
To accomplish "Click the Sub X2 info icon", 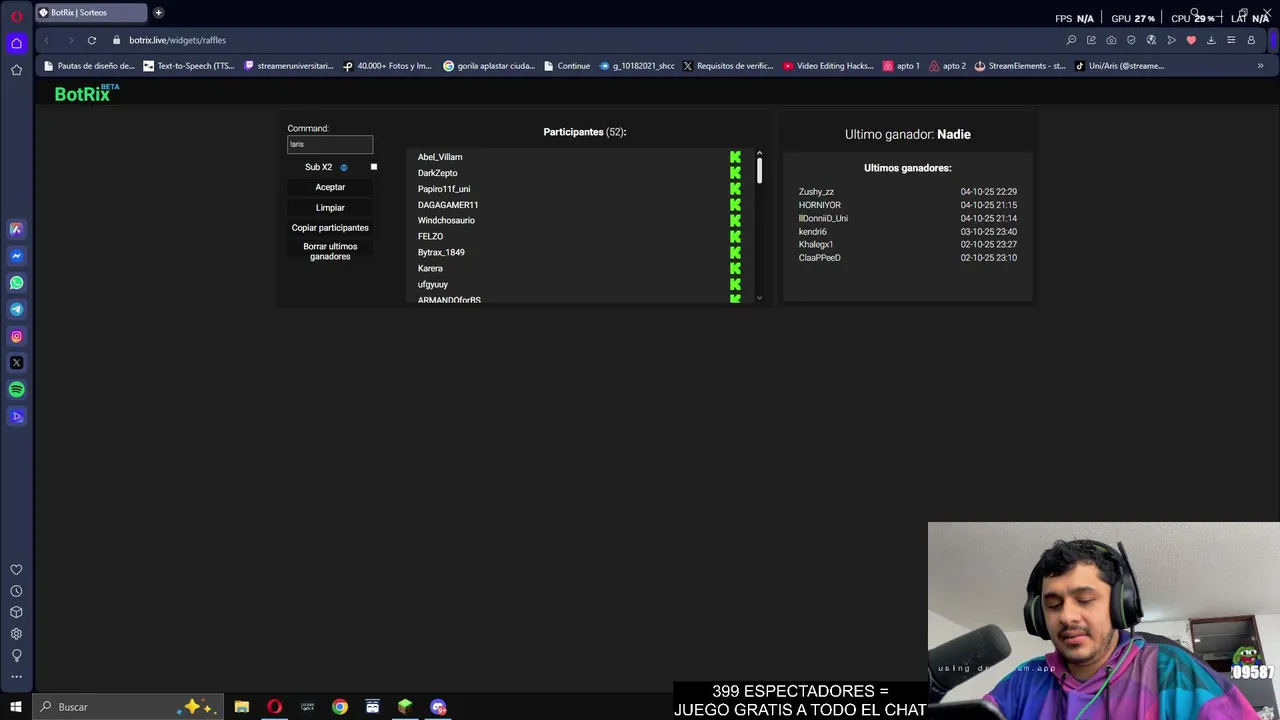I will click(x=343, y=167).
